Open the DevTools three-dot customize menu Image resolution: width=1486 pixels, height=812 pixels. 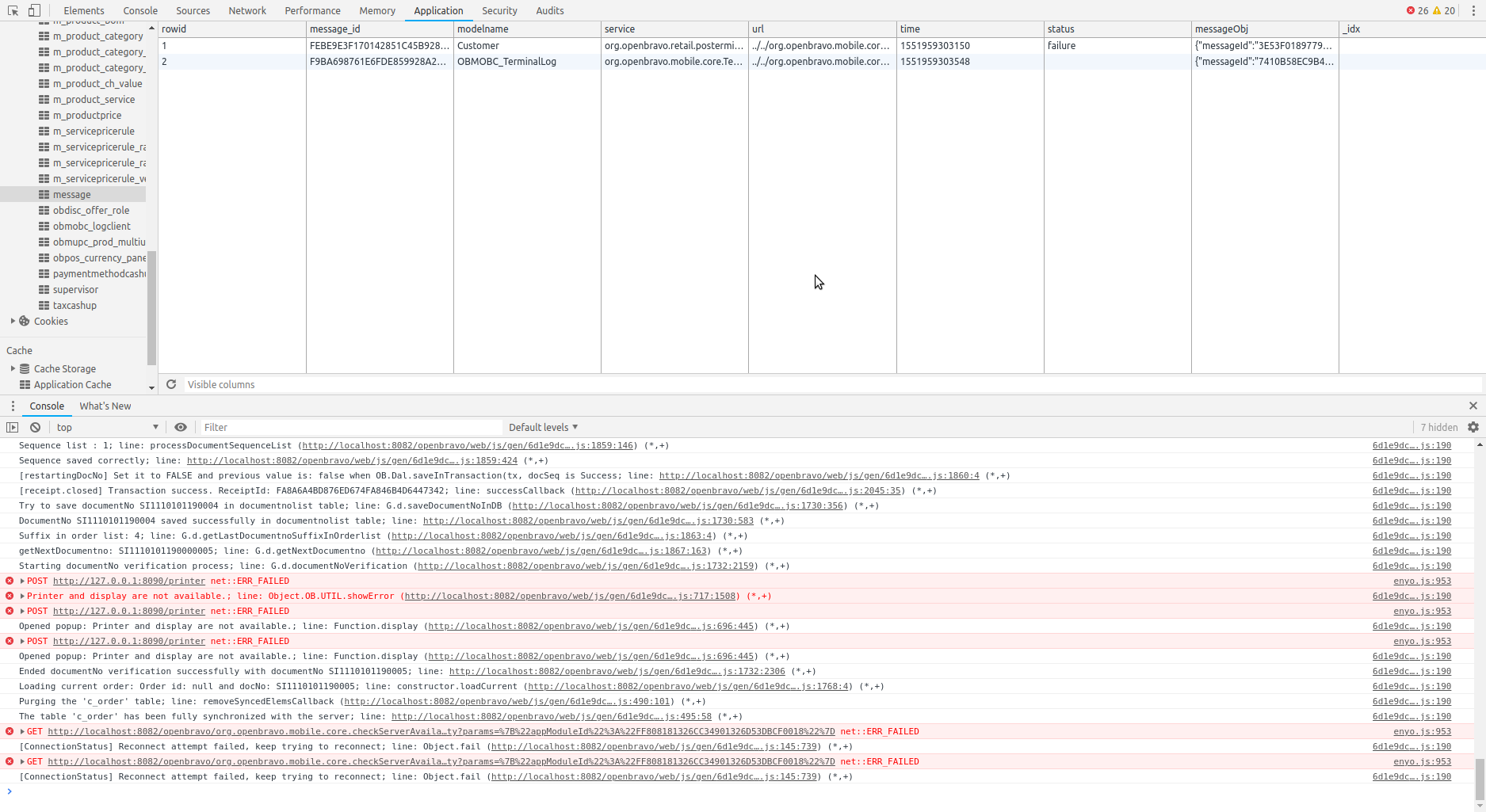(x=1473, y=10)
